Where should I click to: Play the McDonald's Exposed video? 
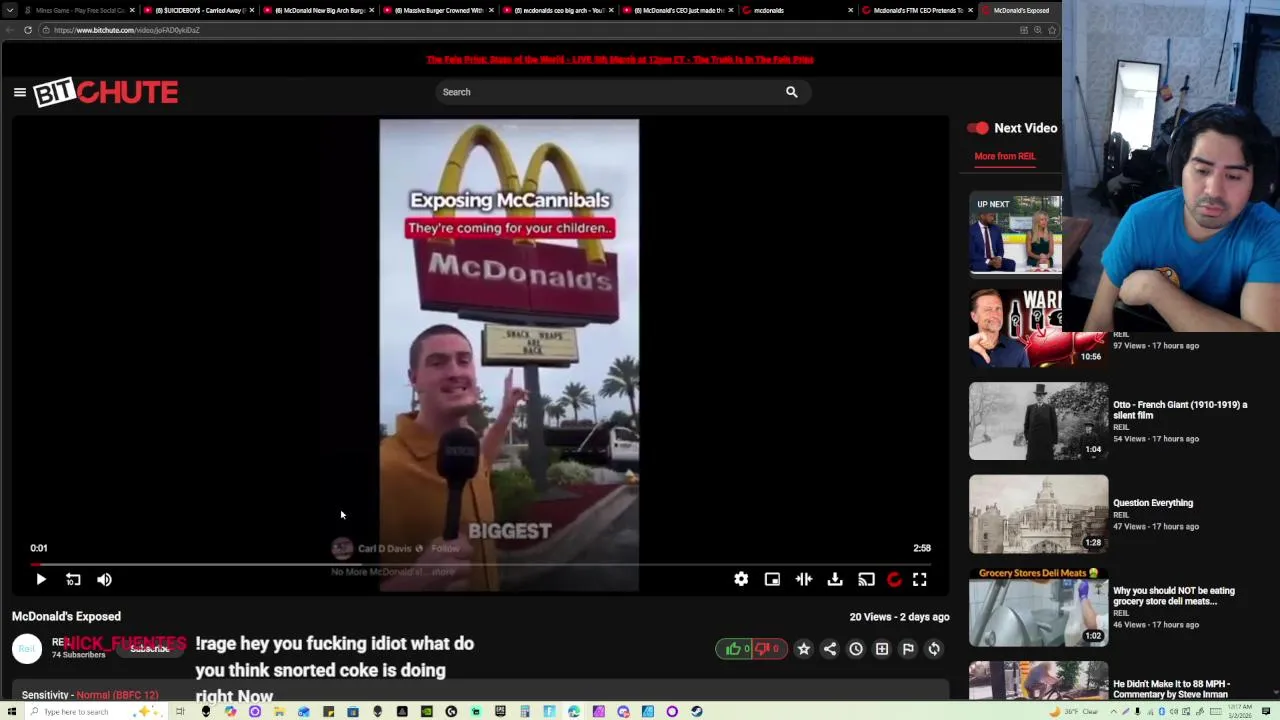tap(41, 579)
